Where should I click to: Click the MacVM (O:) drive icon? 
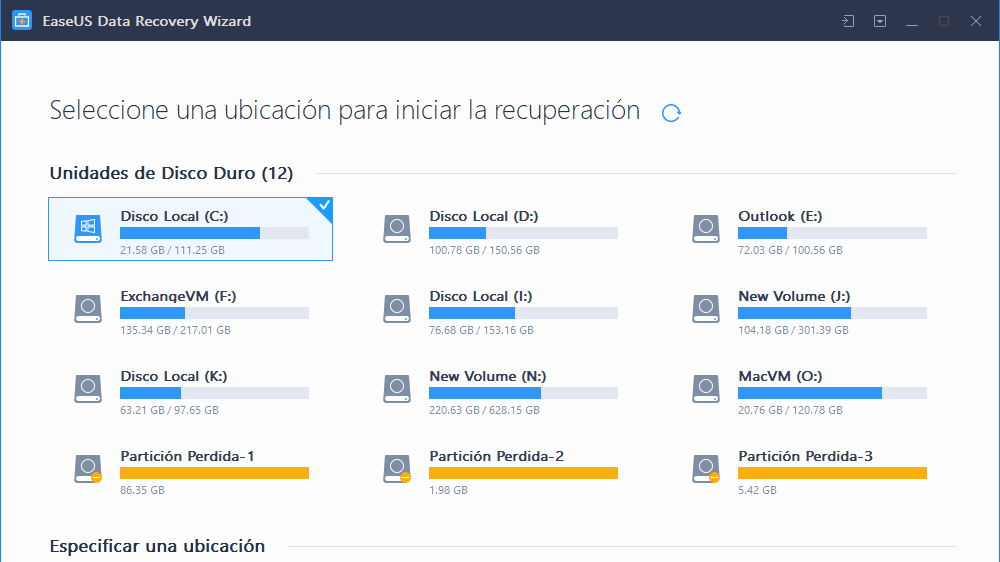click(x=706, y=389)
